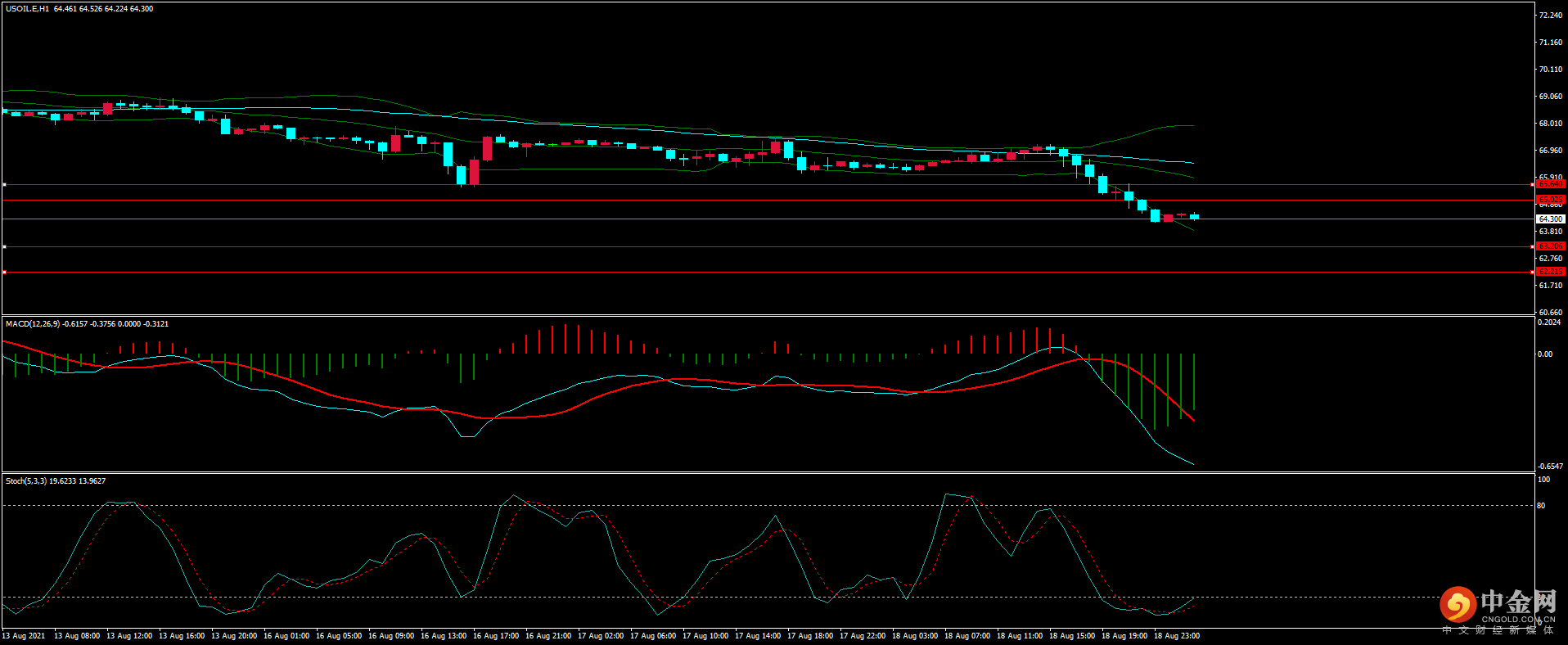Click the 13 Aug 2021 date label
The image size is (1568, 645).
tap(24, 636)
